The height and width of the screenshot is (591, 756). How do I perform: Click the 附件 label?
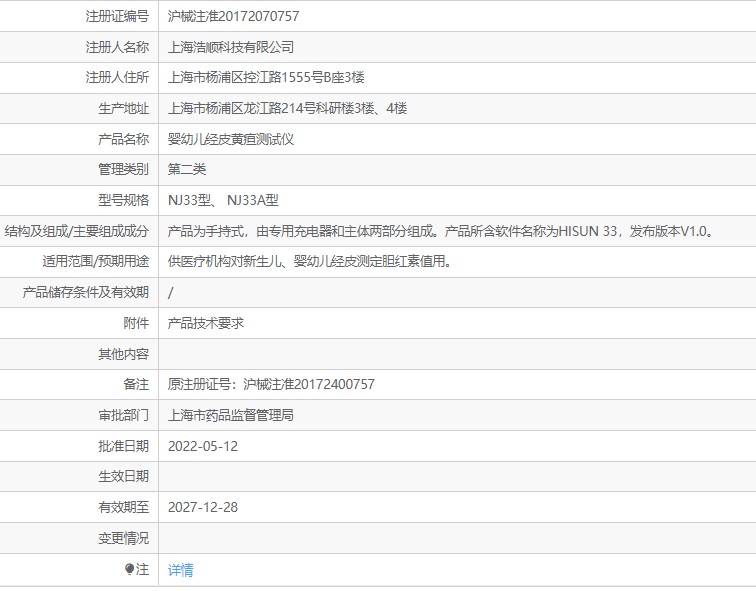click(x=136, y=323)
